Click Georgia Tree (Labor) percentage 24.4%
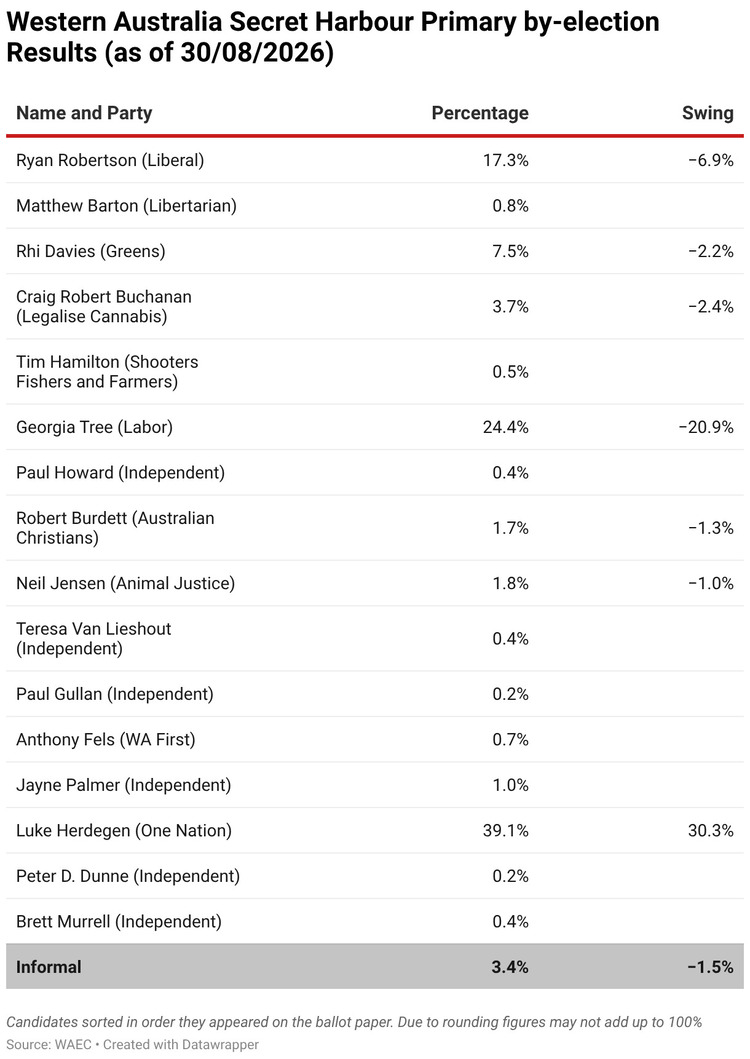The height and width of the screenshot is (1059, 750). pos(505,427)
